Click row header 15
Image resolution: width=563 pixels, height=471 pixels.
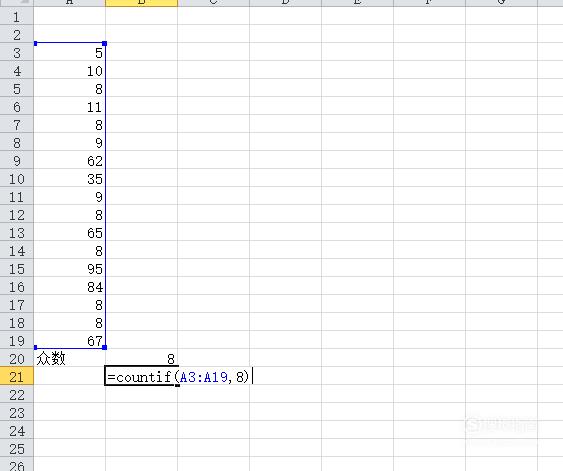[x=17, y=268]
